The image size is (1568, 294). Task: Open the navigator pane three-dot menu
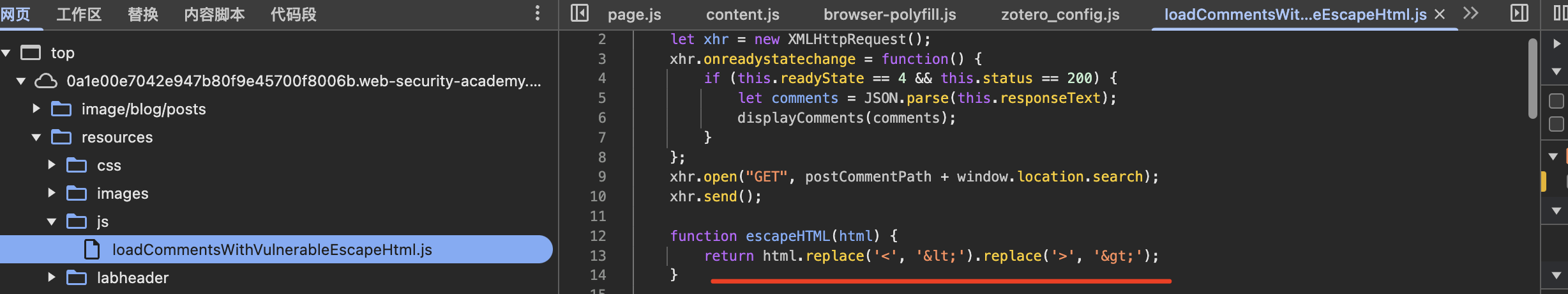[x=537, y=13]
